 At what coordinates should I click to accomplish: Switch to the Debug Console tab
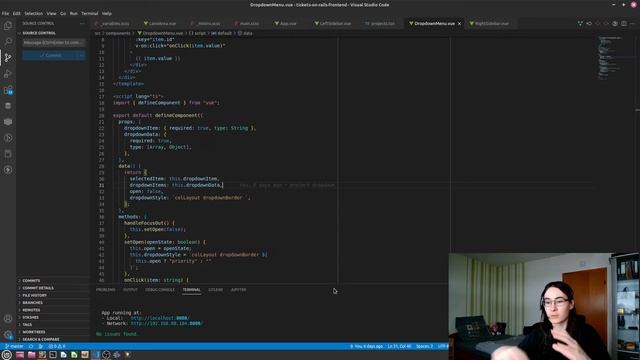click(160, 290)
